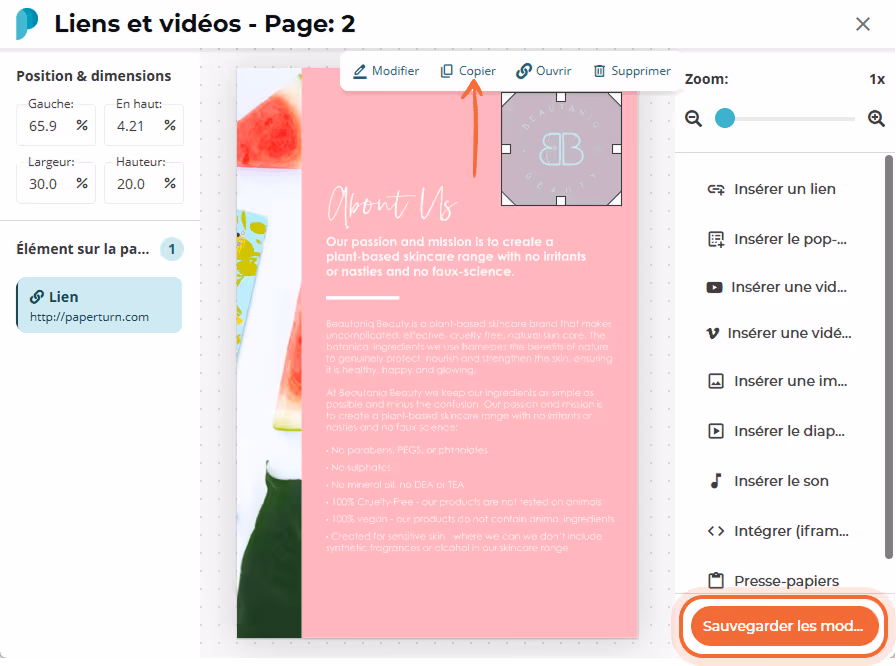This screenshot has width=896, height=666.
Task: Click the pop-up insert icon
Action: 715,239
